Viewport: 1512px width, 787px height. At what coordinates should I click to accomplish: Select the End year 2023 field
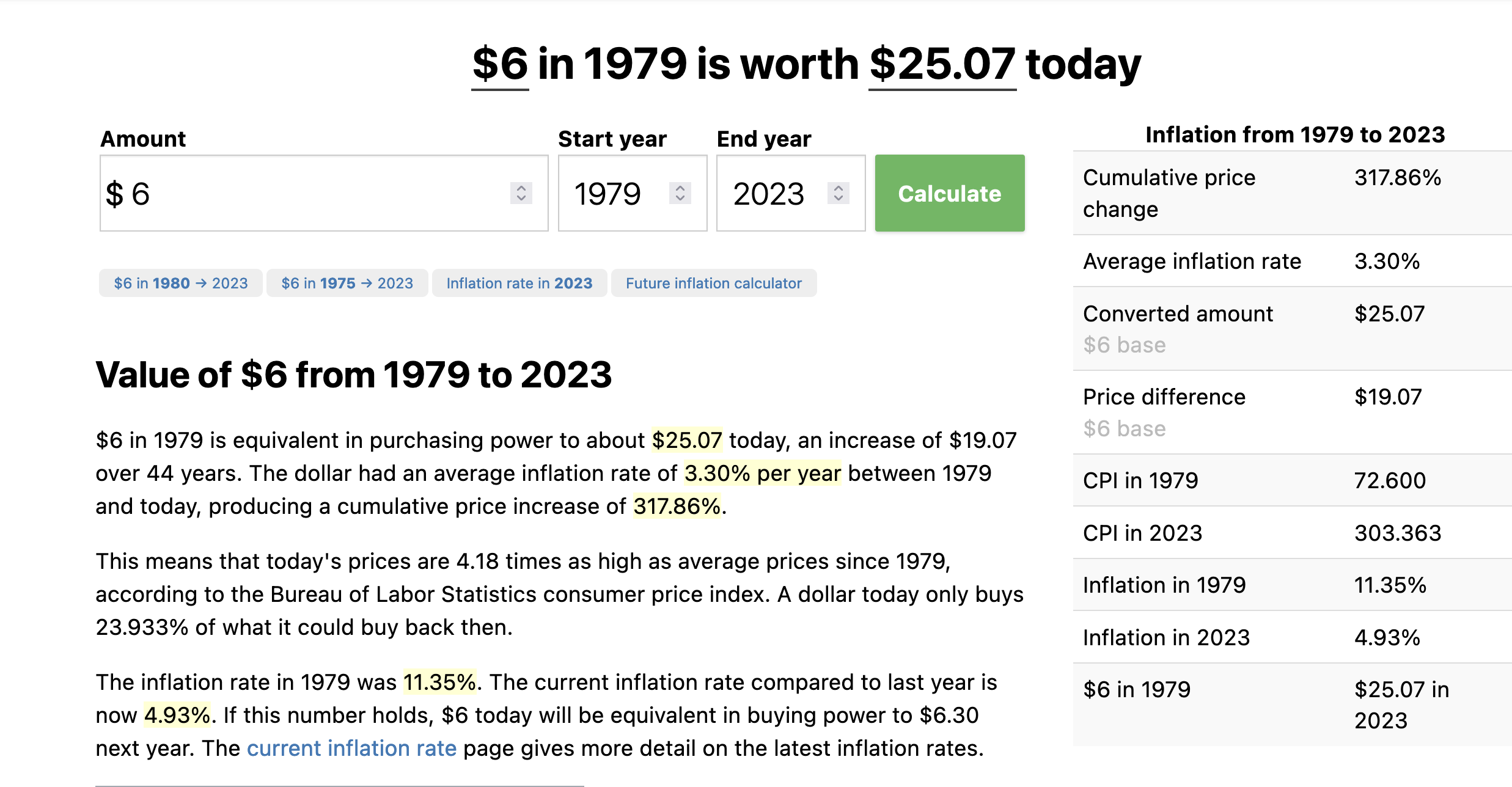(x=791, y=193)
